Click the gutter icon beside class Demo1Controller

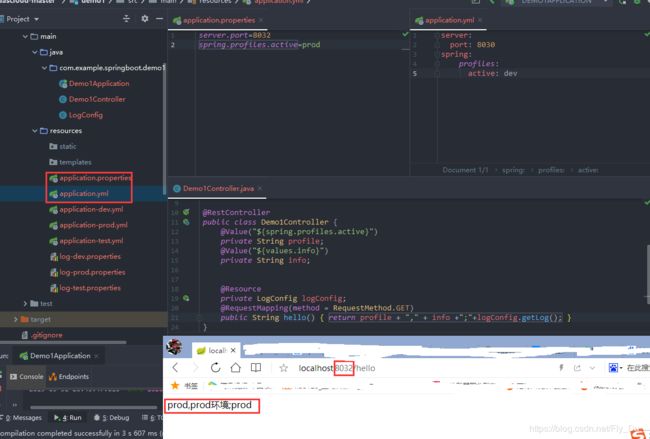186,222
